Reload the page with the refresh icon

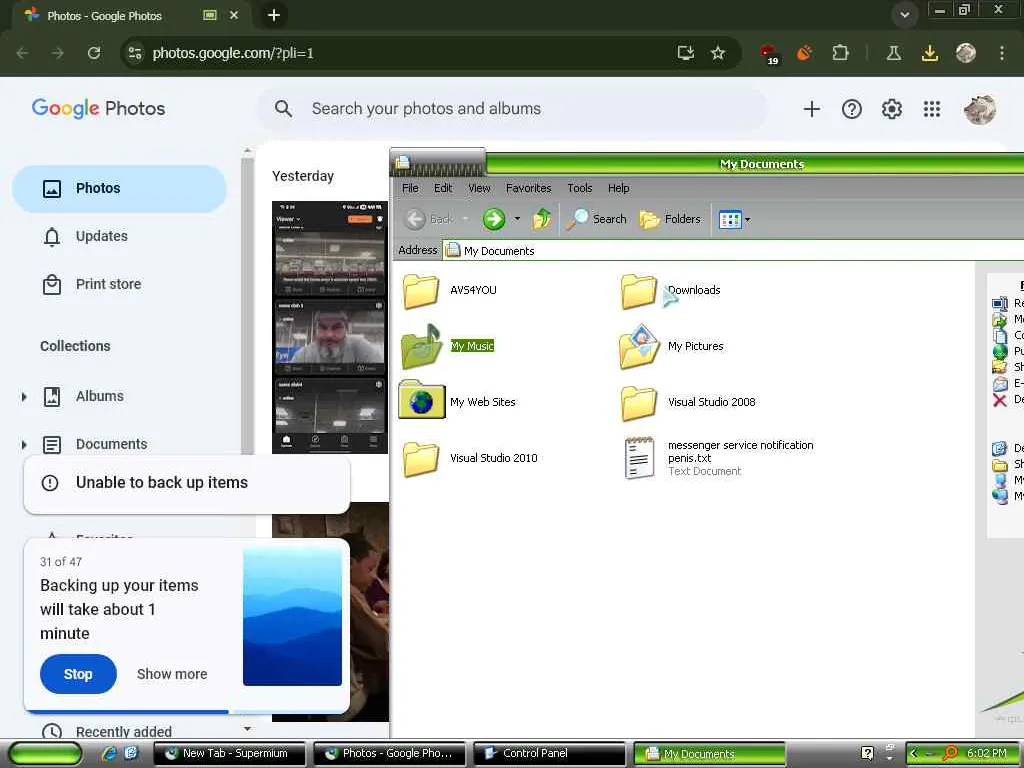tap(94, 53)
